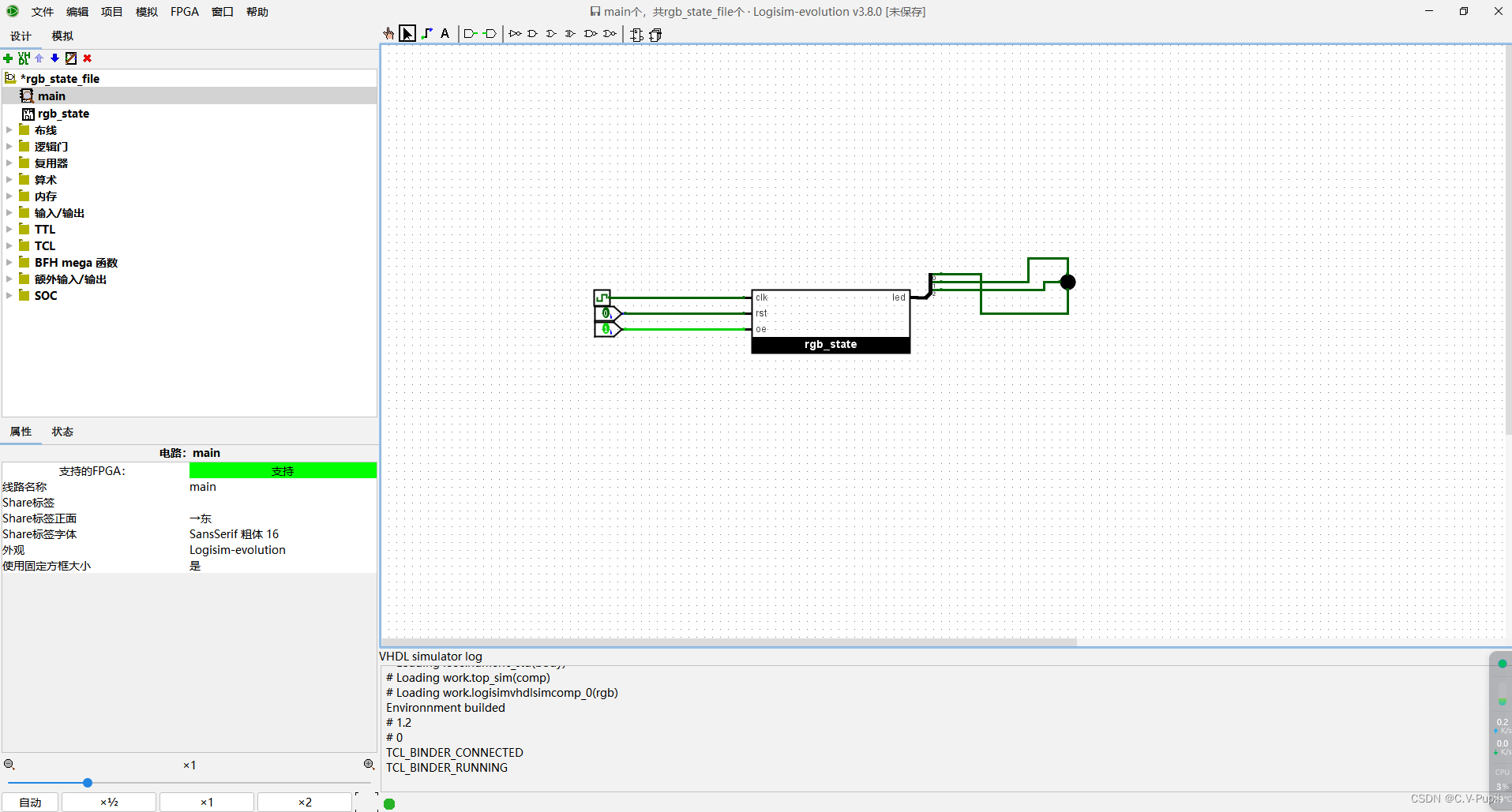The height and width of the screenshot is (812, 1512).
Task: Click the canvas horizontal scrollbar
Action: (729, 642)
